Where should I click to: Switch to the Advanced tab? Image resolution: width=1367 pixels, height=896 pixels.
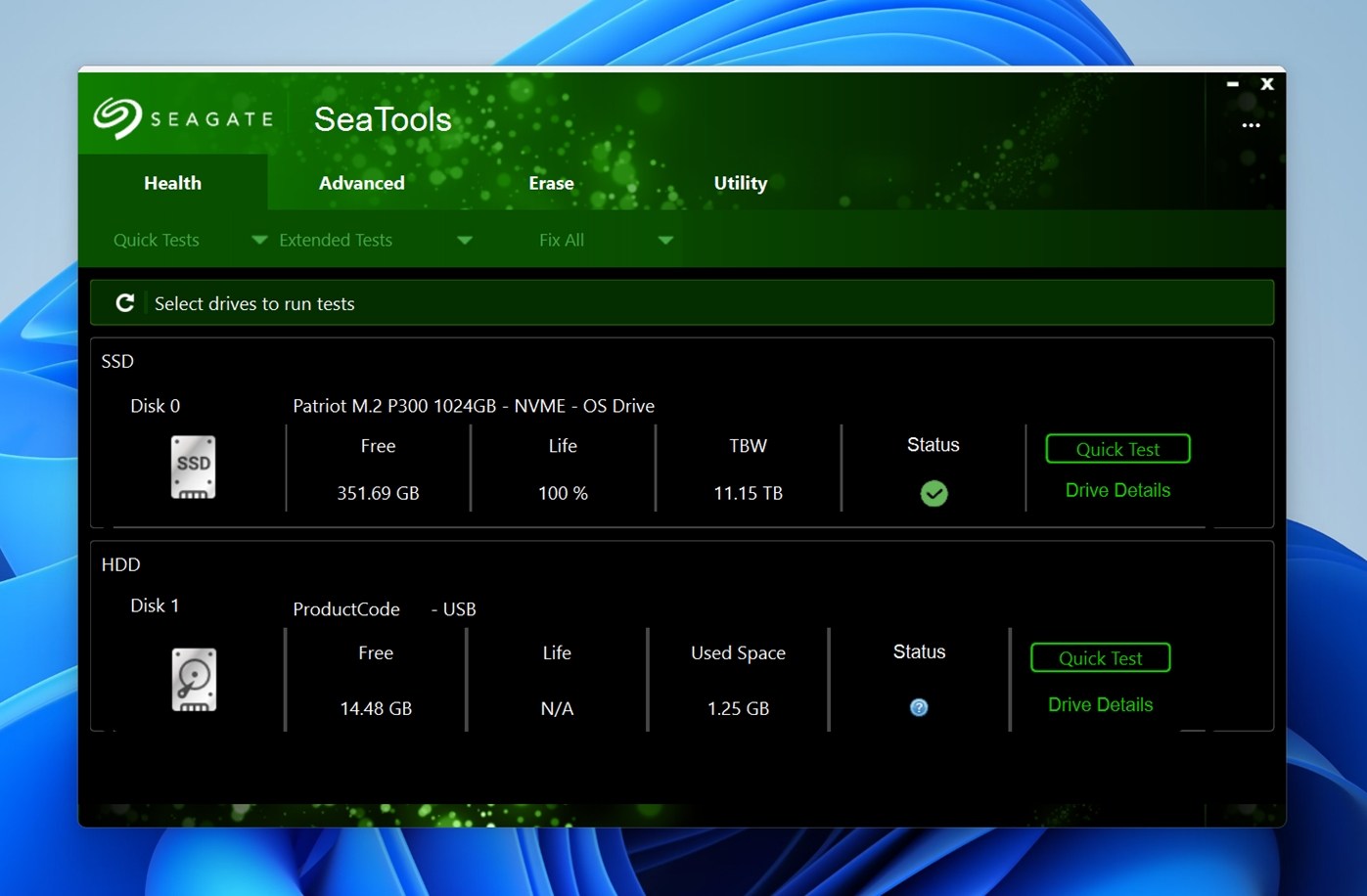361,183
